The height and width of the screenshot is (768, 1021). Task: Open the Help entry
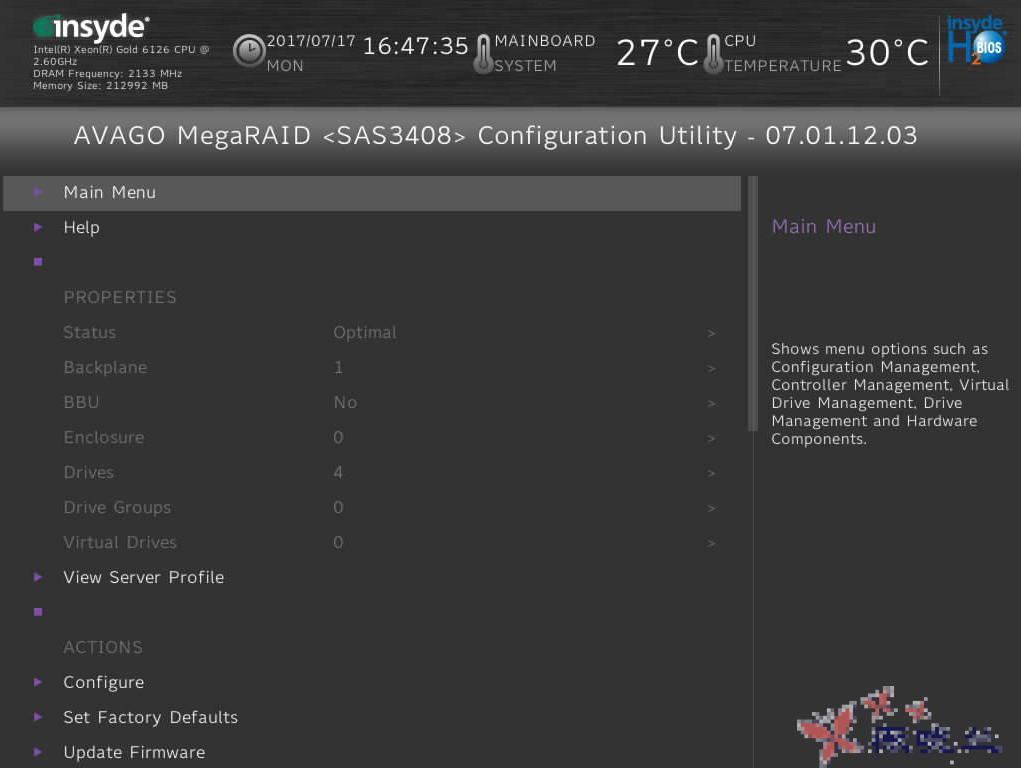pos(81,227)
